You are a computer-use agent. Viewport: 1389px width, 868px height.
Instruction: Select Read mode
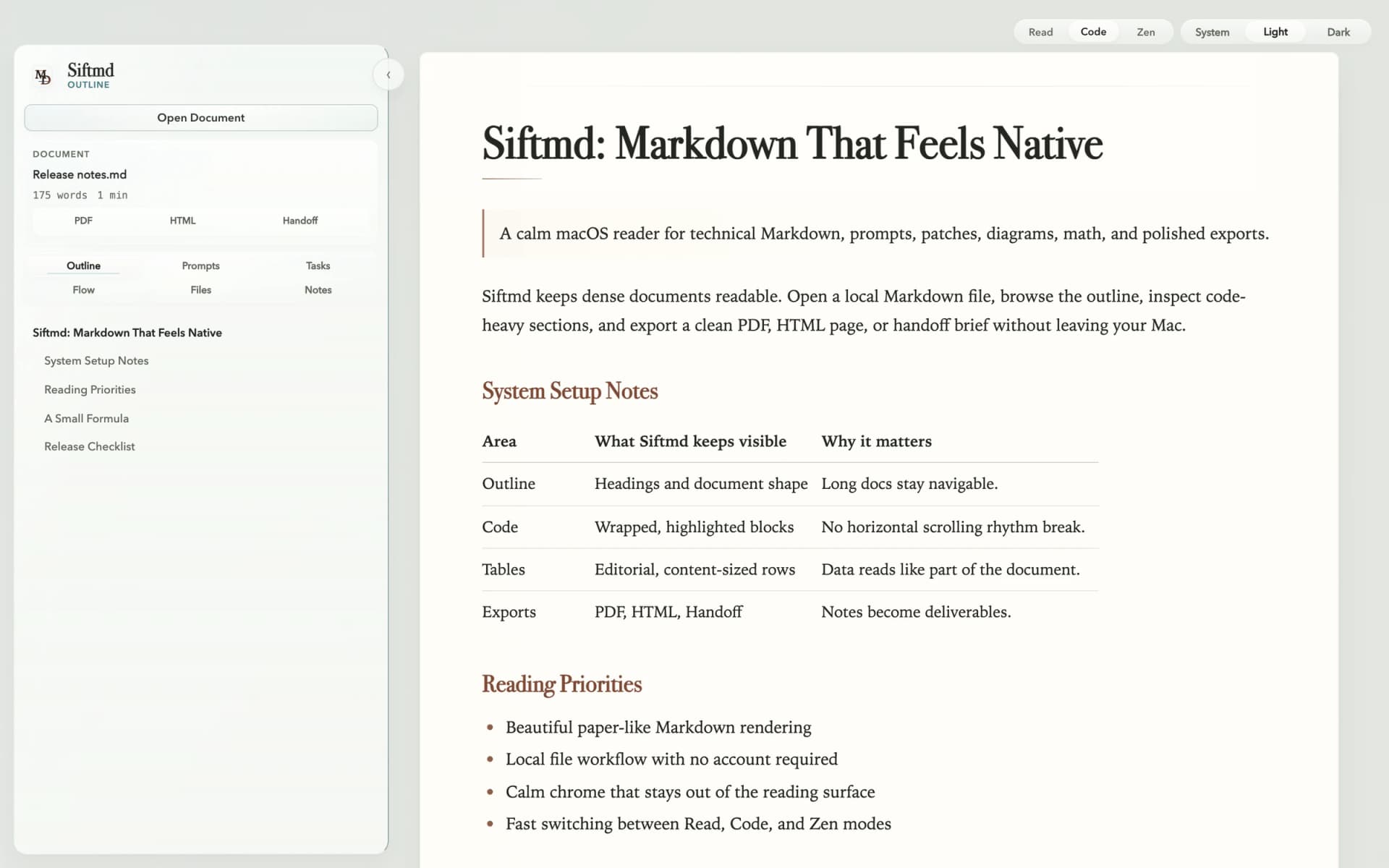point(1041,32)
